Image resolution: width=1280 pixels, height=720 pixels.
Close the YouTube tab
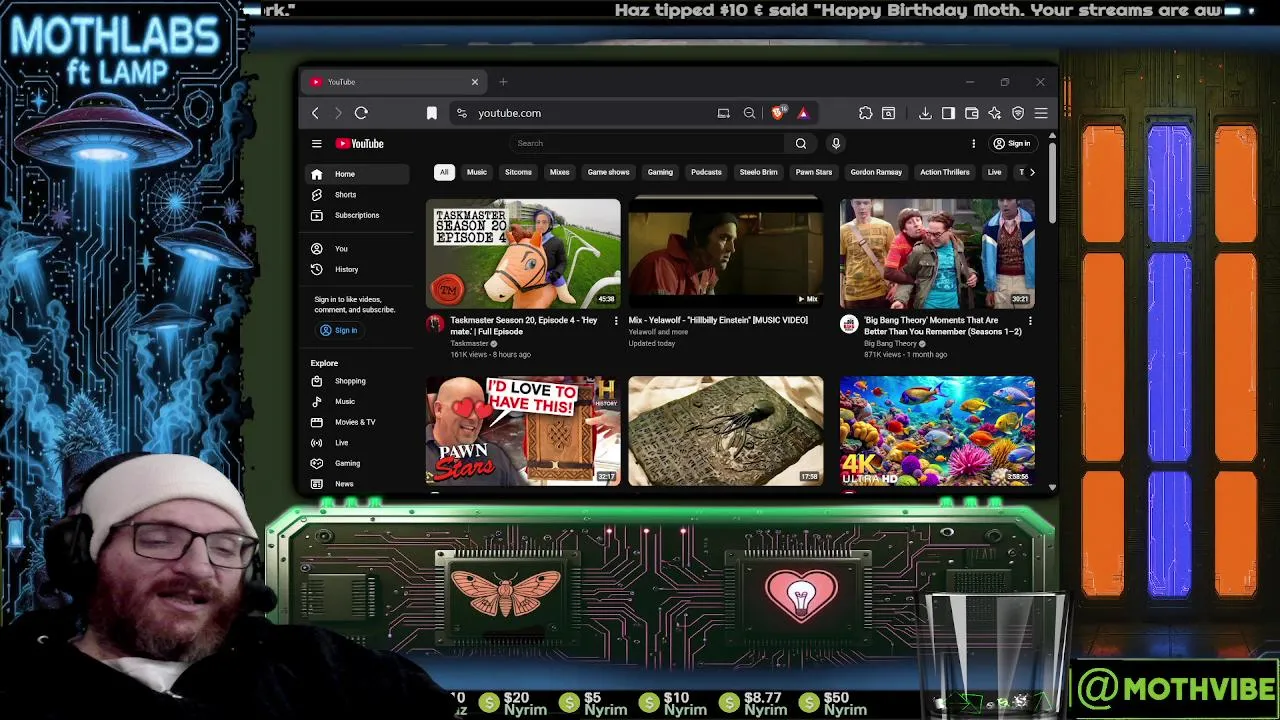click(x=475, y=82)
